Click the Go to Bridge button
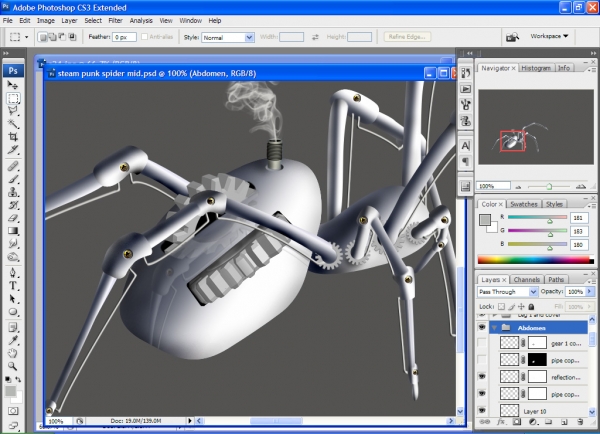The height and width of the screenshot is (434, 600). coord(512,37)
